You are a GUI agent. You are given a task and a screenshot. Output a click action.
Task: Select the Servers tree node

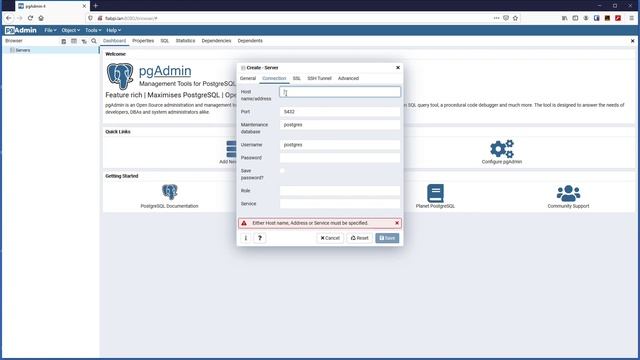pyautogui.click(x=22, y=50)
